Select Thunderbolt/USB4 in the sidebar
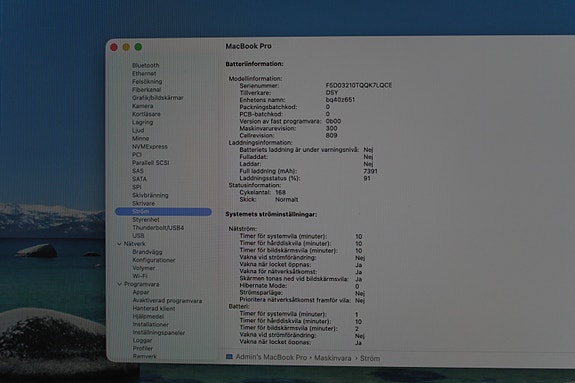This screenshot has height=383, width=575. pyautogui.click(x=158, y=228)
